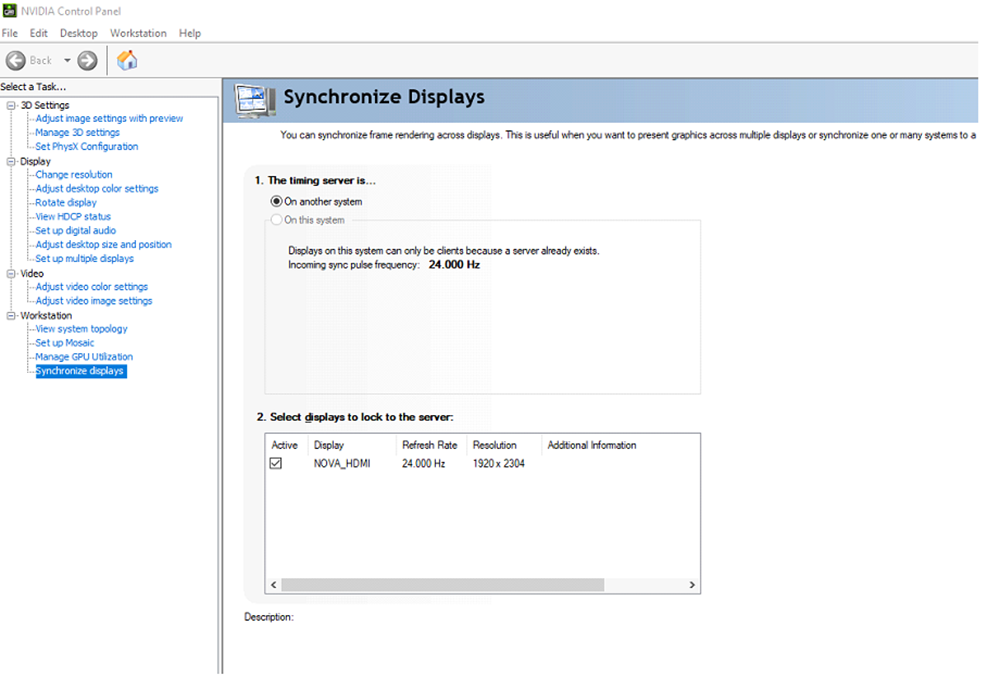
Task: Click the Synchronize Displays header monitor icon
Action: click(255, 100)
